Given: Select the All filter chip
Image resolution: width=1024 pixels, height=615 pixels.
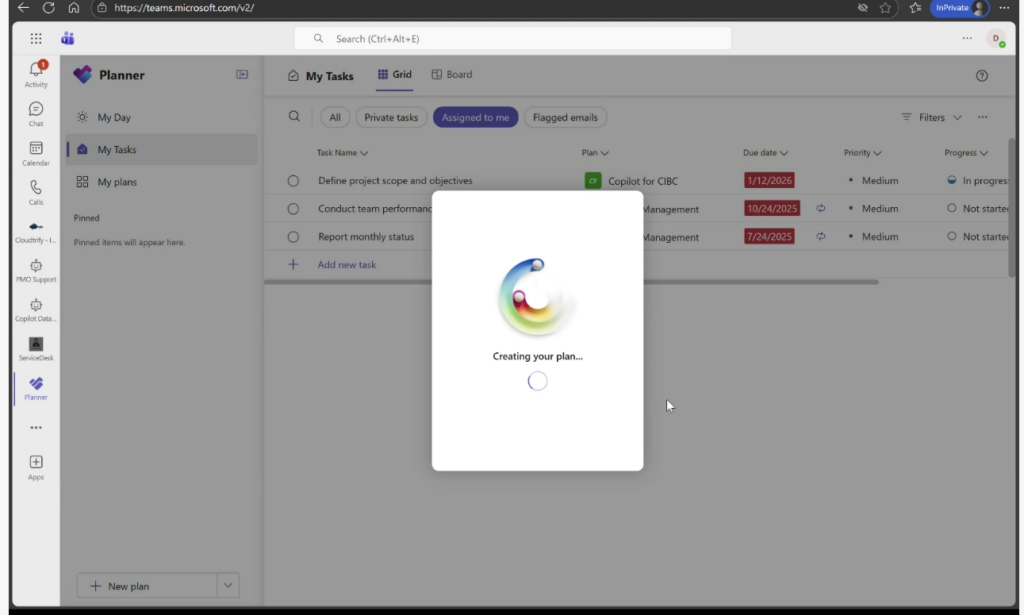Looking at the screenshot, I should coord(335,118).
